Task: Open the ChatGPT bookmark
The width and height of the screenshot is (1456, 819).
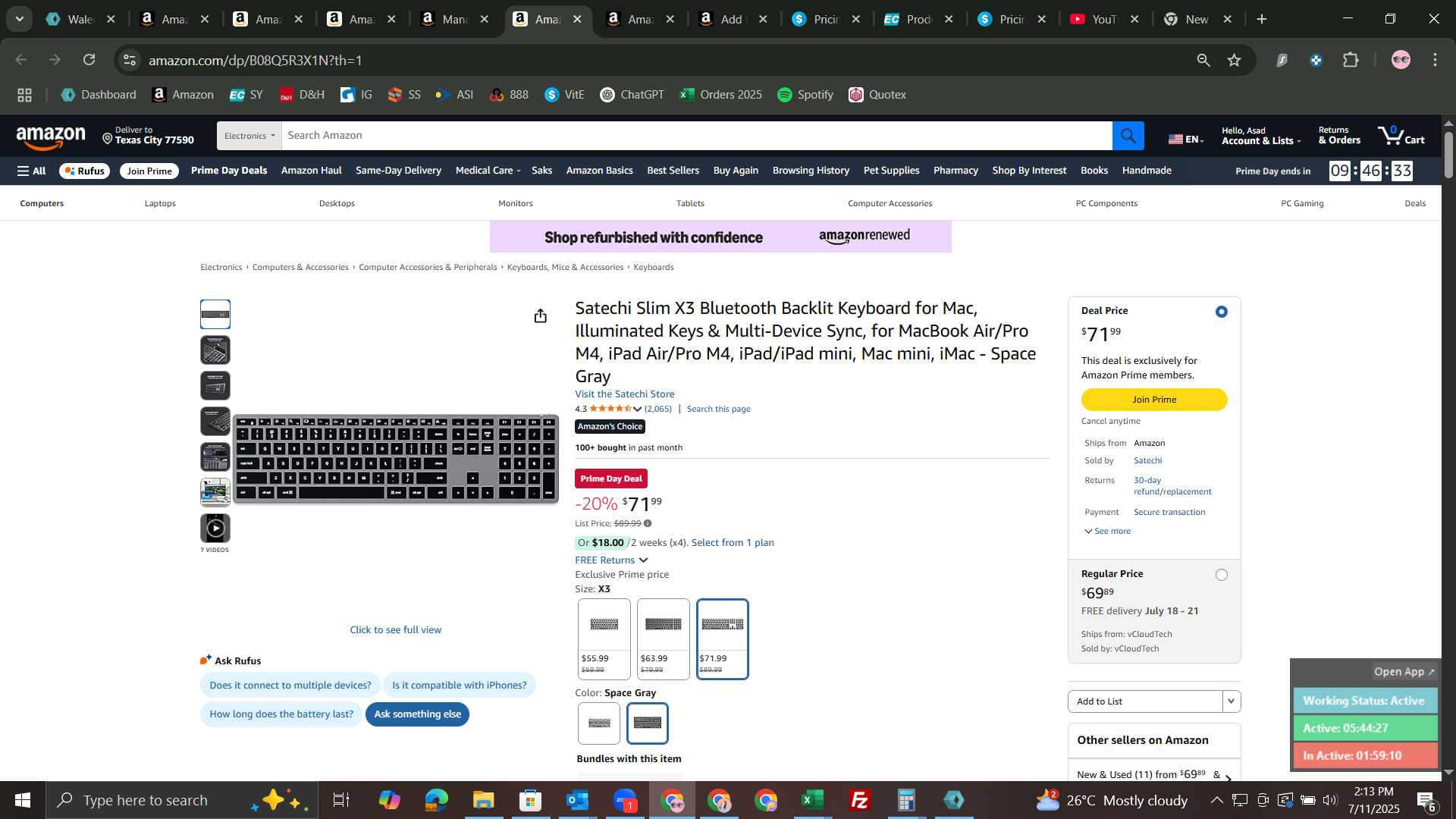Action: click(x=632, y=95)
